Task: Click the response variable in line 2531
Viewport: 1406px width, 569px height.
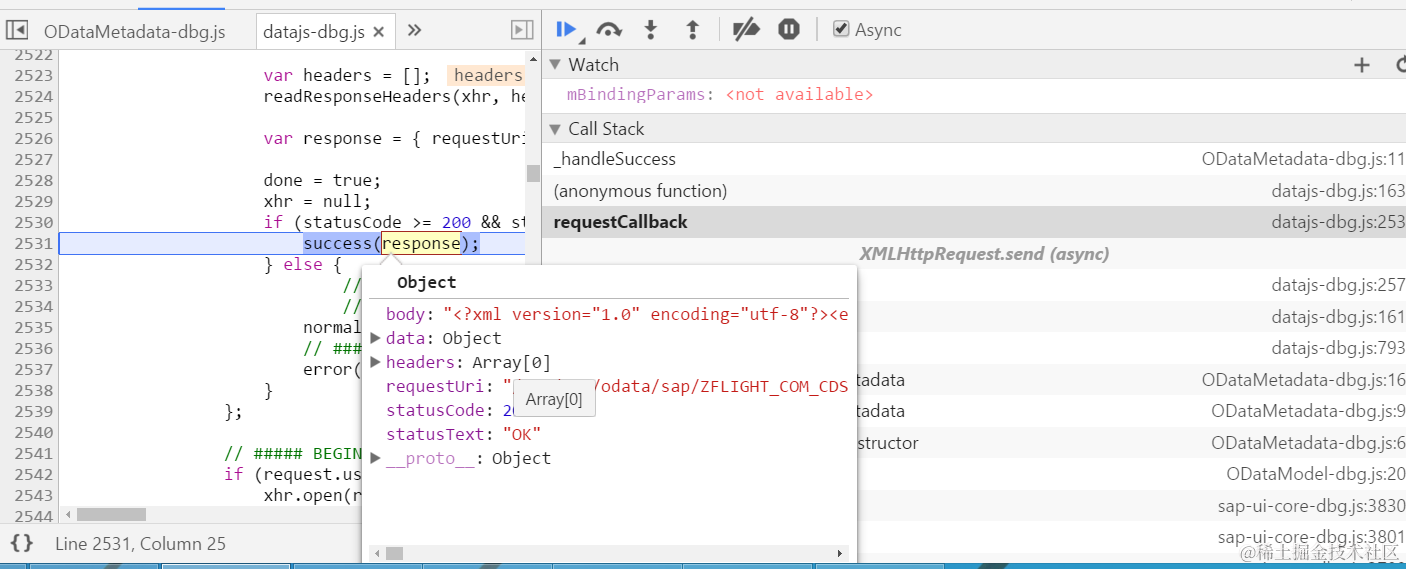Action: coord(421,244)
